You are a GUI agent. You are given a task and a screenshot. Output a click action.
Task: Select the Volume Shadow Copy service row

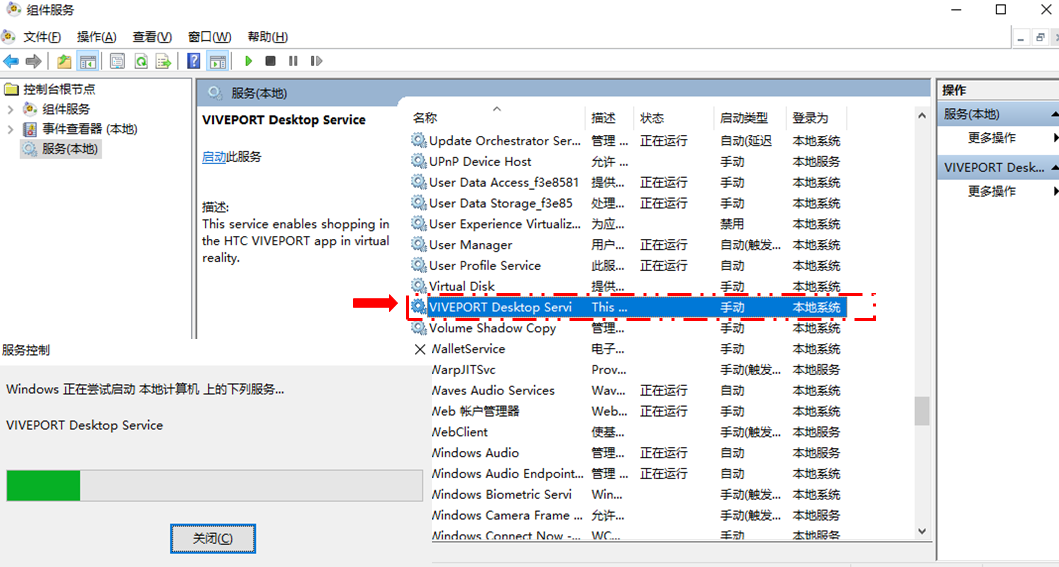(628, 328)
